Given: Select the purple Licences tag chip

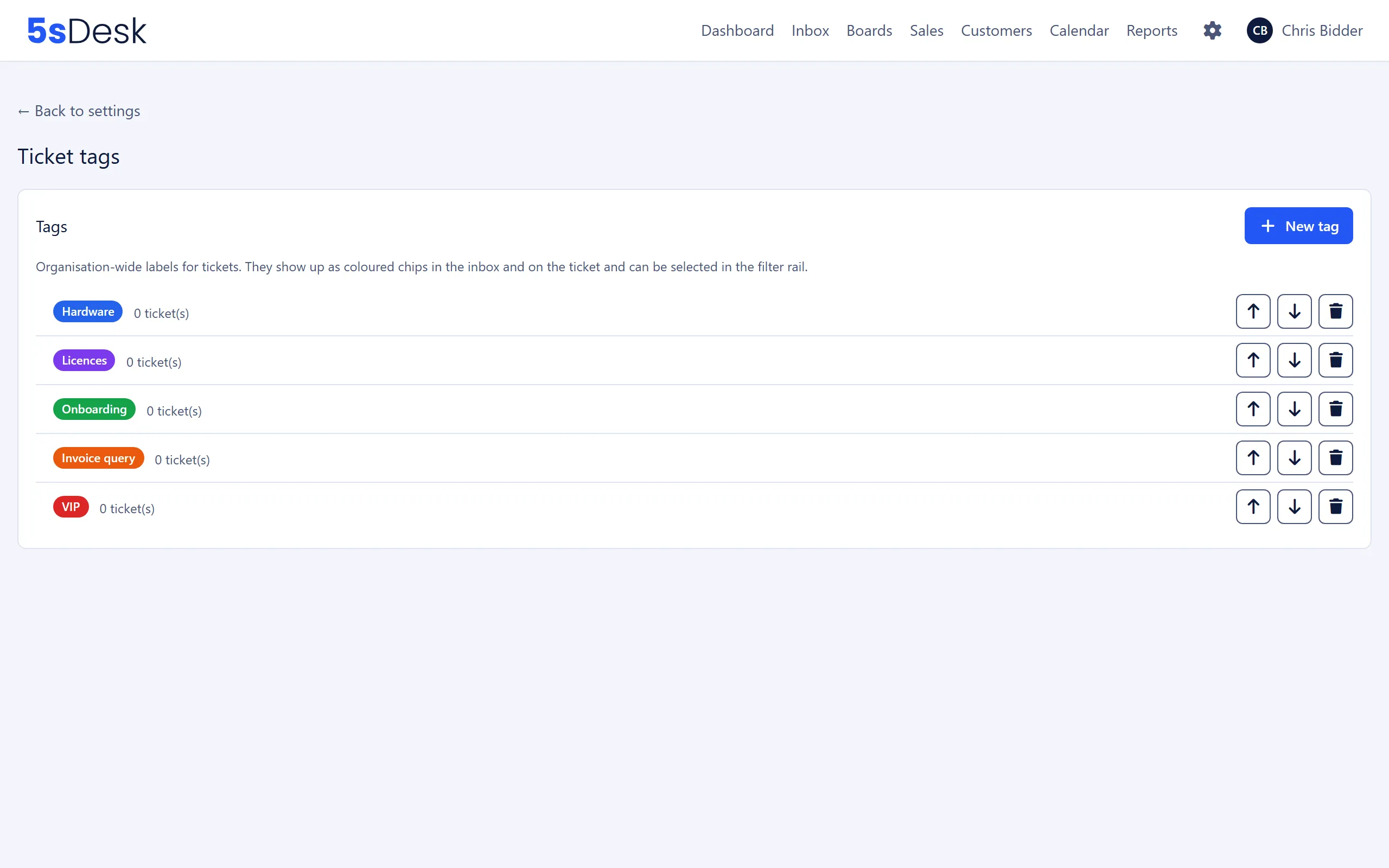Looking at the screenshot, I should (84, 360).
